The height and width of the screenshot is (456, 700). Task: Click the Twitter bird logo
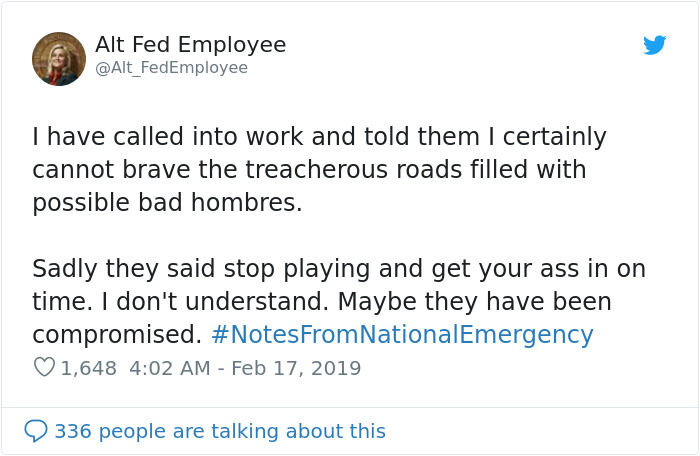pyautogui.click(x=654, y=45)
